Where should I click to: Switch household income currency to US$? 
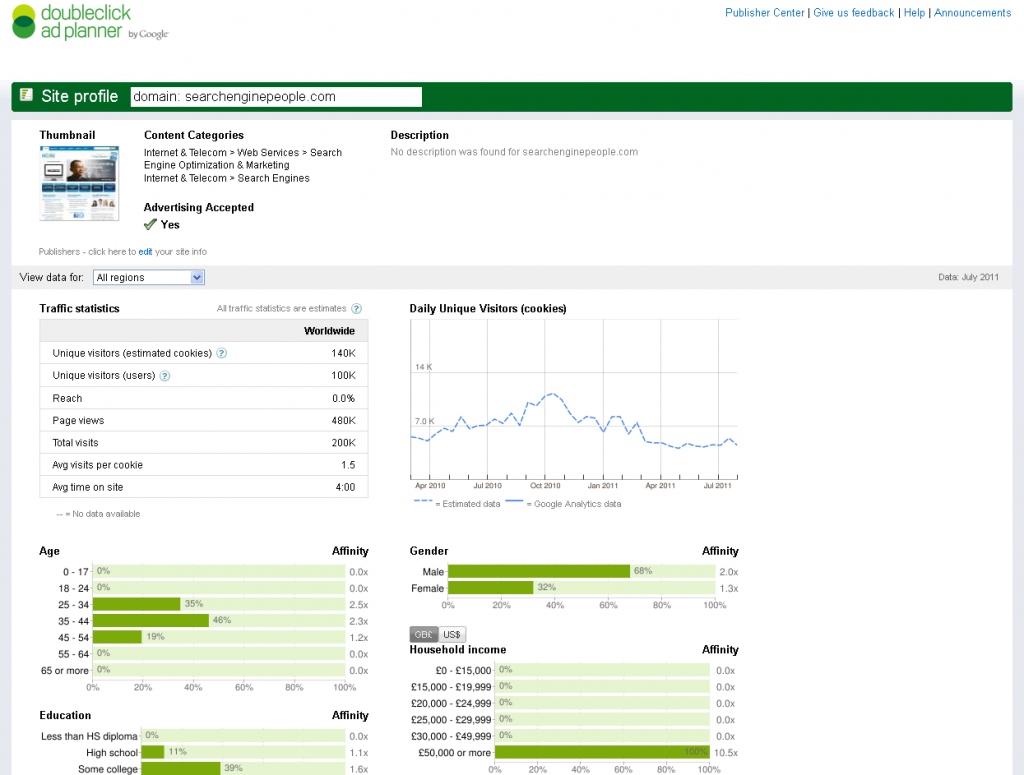(x=452, y=635)
